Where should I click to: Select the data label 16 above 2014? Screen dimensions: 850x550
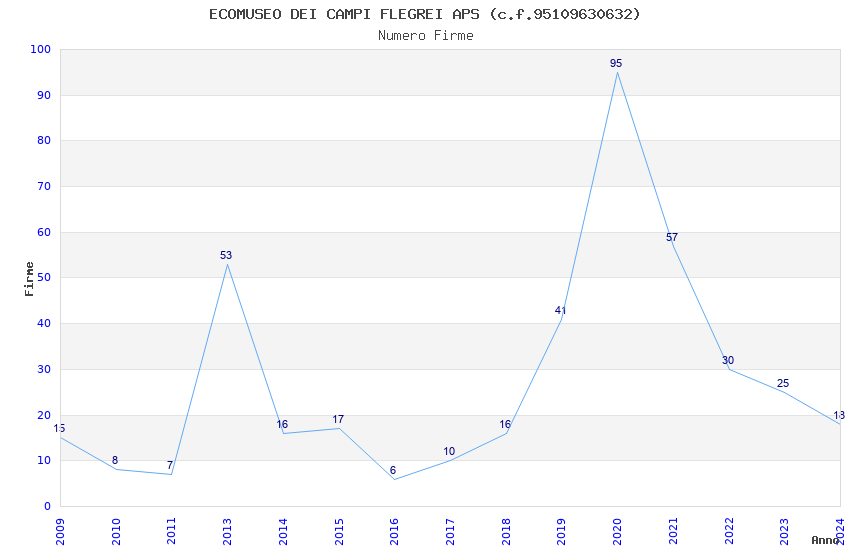tap(282, 424)
